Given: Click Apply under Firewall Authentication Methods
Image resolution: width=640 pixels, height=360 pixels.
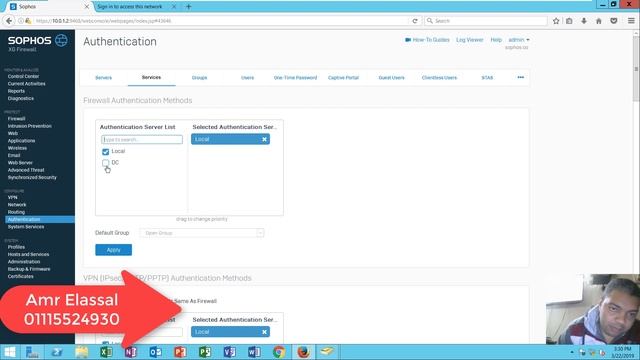Looking at the screenshot, I should tap(113, 250).
